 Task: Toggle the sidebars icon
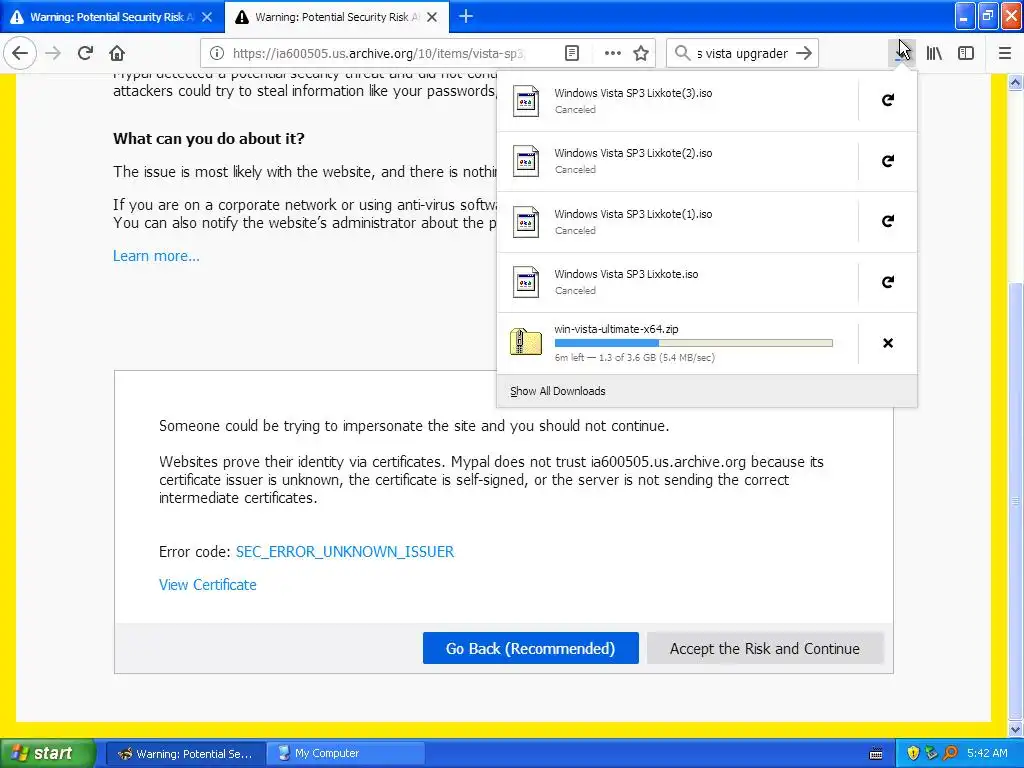click(966, 53)
